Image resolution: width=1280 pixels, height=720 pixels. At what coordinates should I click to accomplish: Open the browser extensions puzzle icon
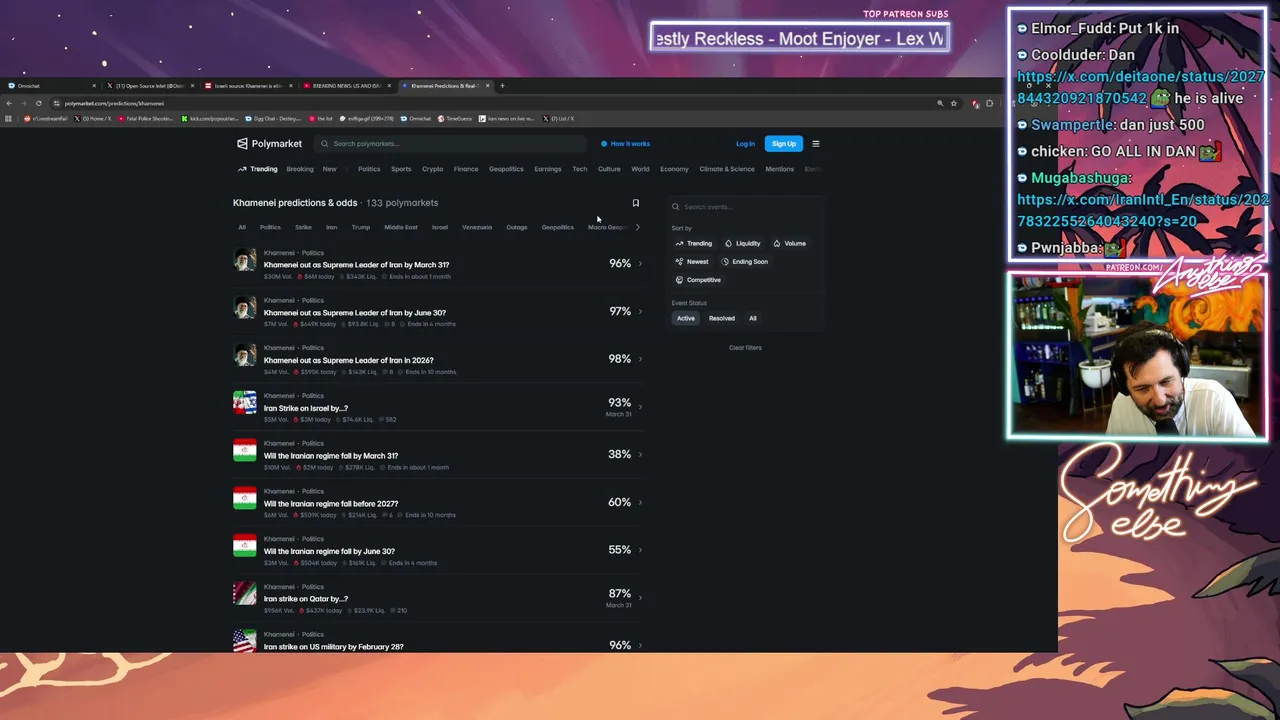990,103
